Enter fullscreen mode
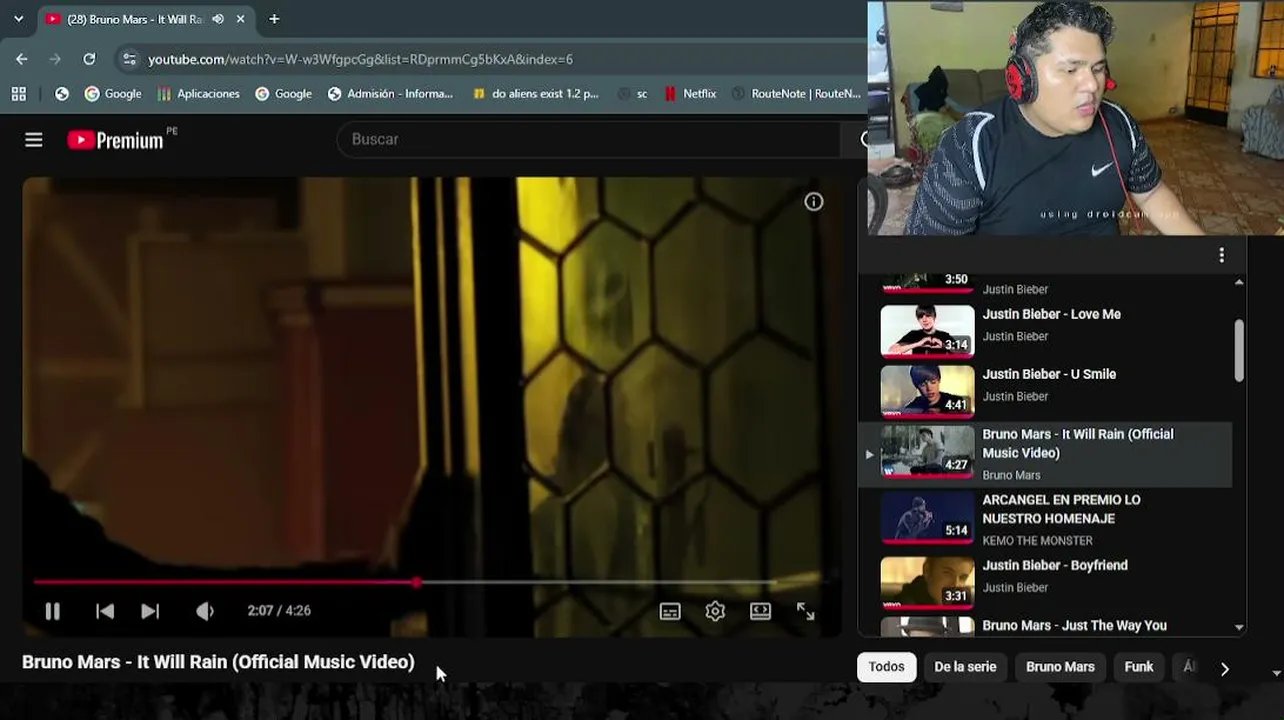Image resolution: width=1284 pixels, height=720 pixels. point(806,611)
